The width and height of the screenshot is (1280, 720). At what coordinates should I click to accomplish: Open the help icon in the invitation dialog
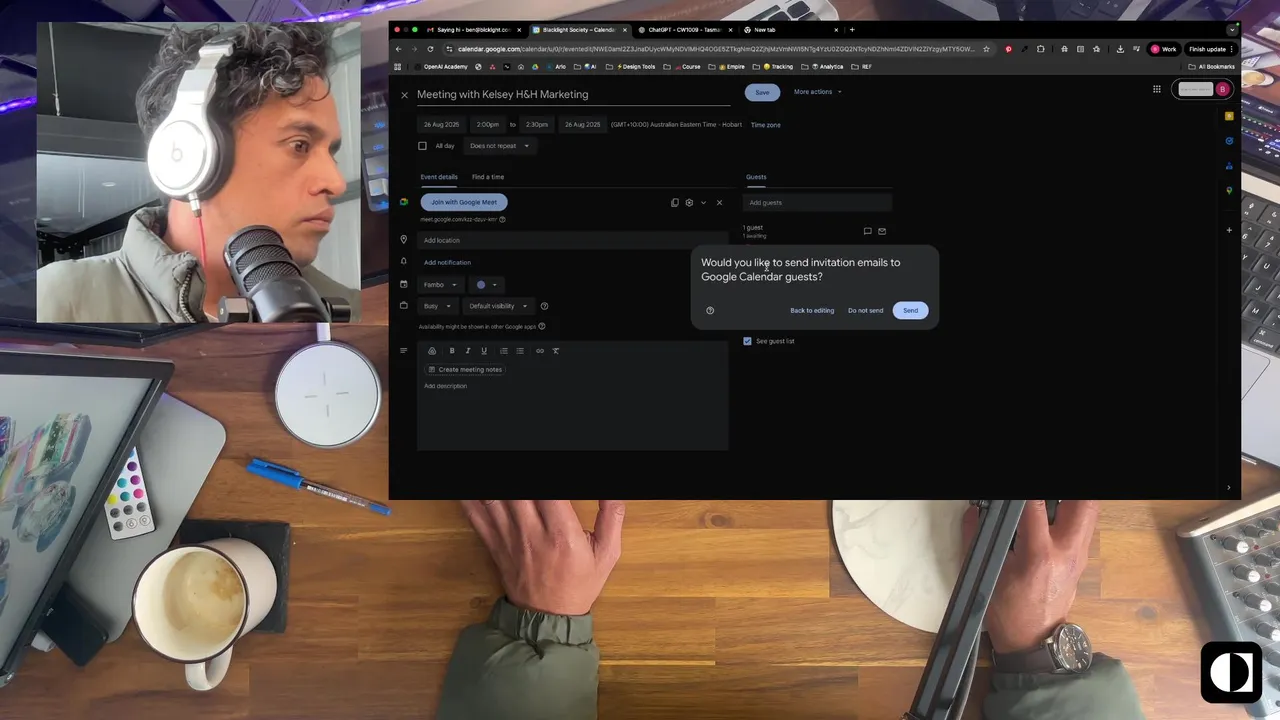(710, 310)
